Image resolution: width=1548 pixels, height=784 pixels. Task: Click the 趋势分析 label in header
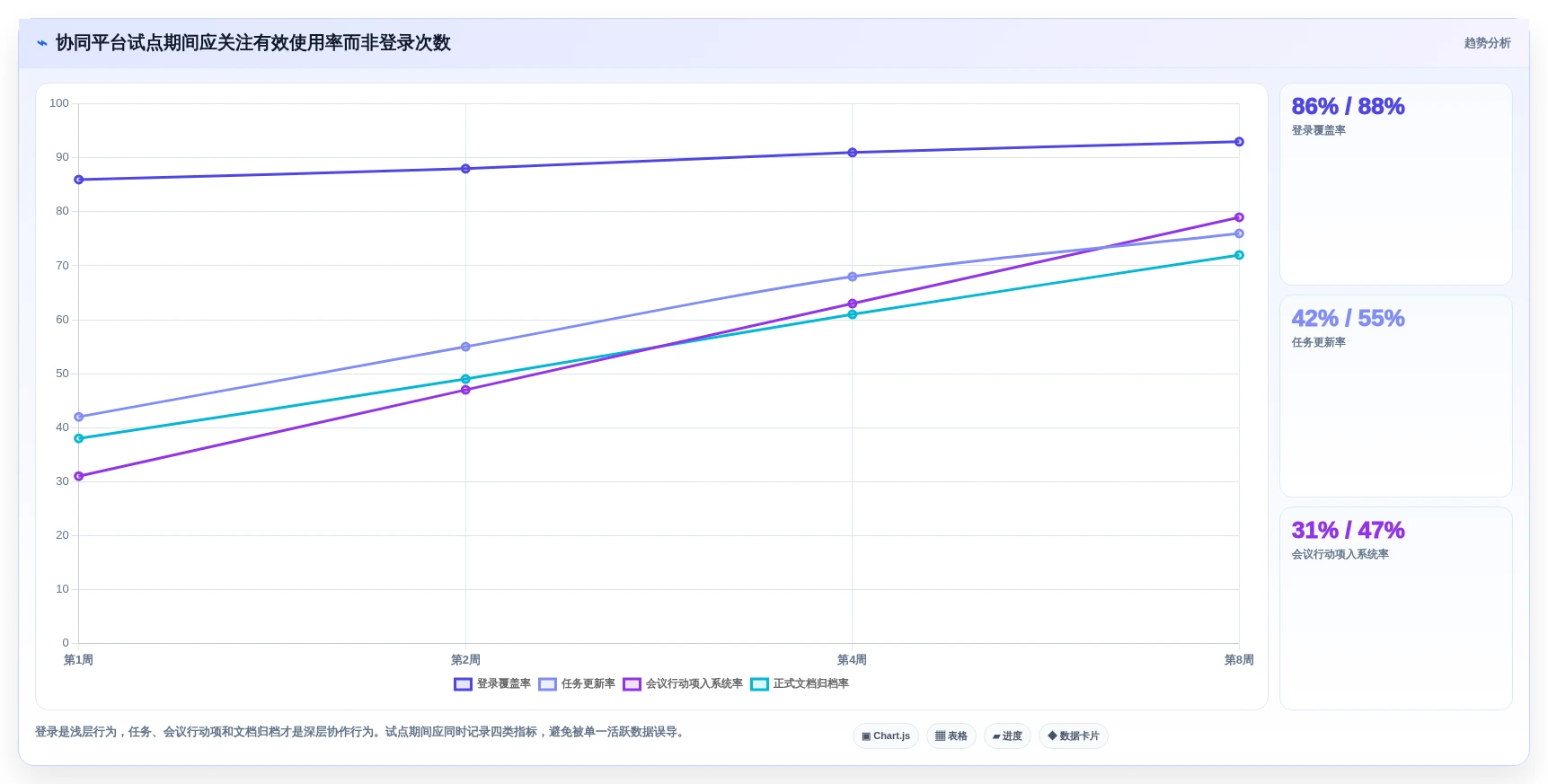coord(1487,43)
